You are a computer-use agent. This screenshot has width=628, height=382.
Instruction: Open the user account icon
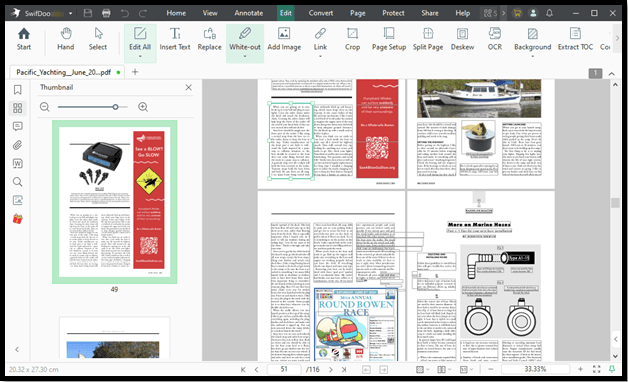point(533,13)
